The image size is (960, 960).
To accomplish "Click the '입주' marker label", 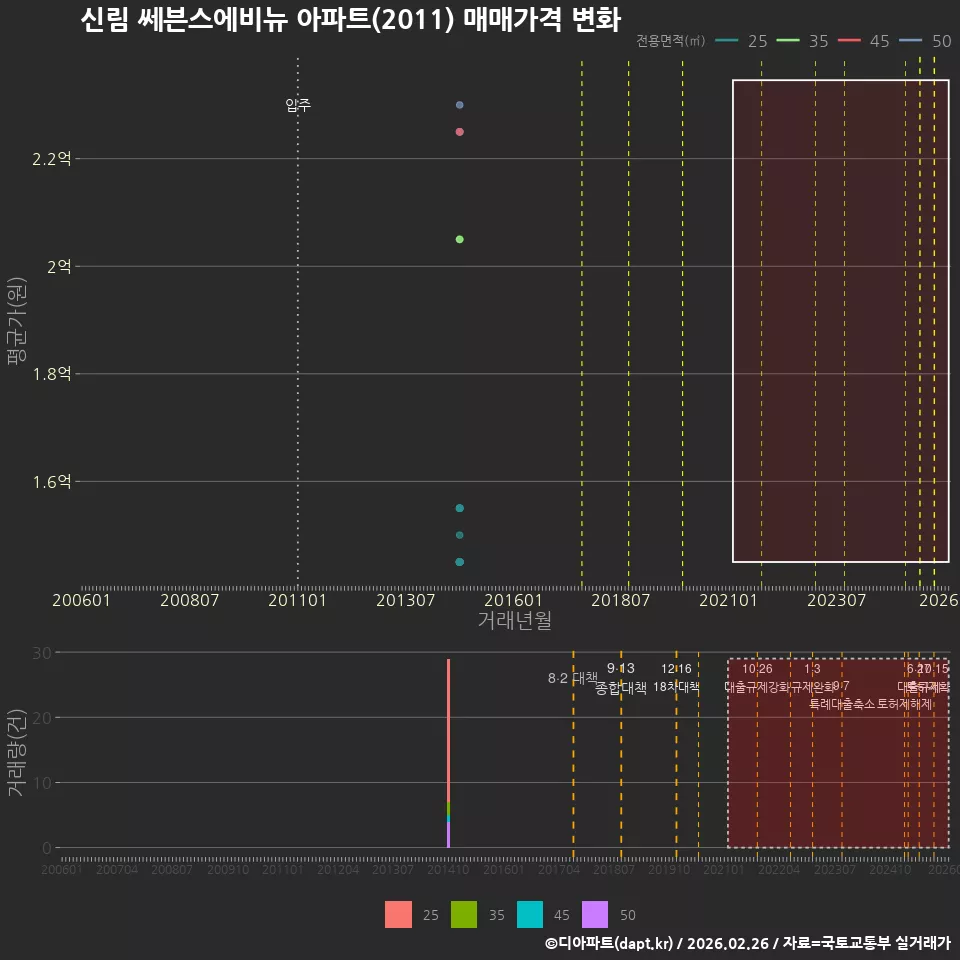I will 298,105.
